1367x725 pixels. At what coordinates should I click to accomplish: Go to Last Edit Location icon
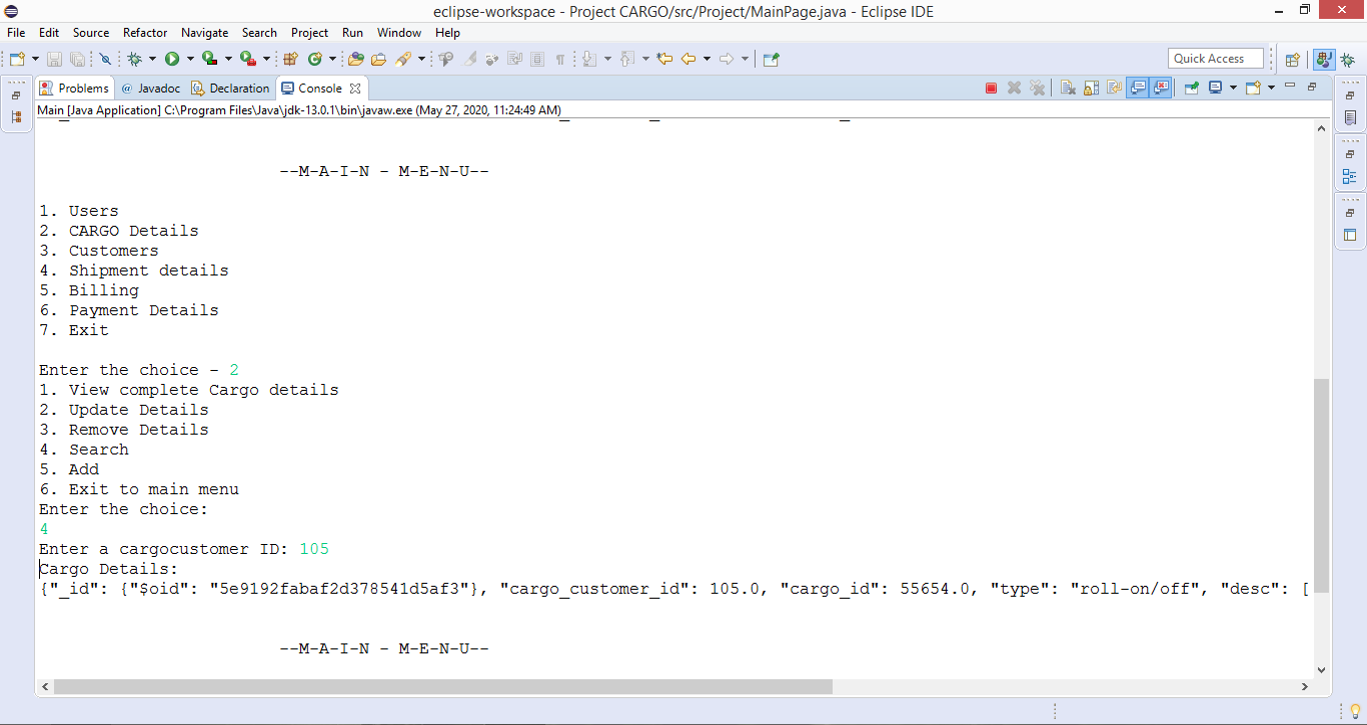664,59
